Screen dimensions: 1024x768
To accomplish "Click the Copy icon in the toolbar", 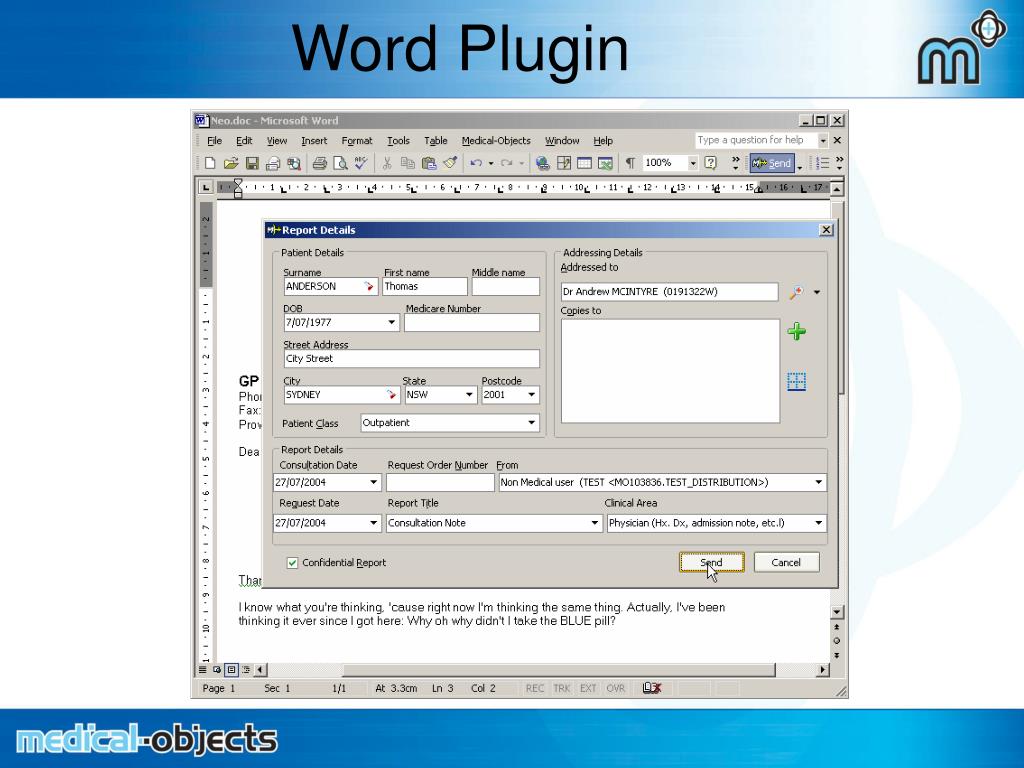I will coord(408,163).
